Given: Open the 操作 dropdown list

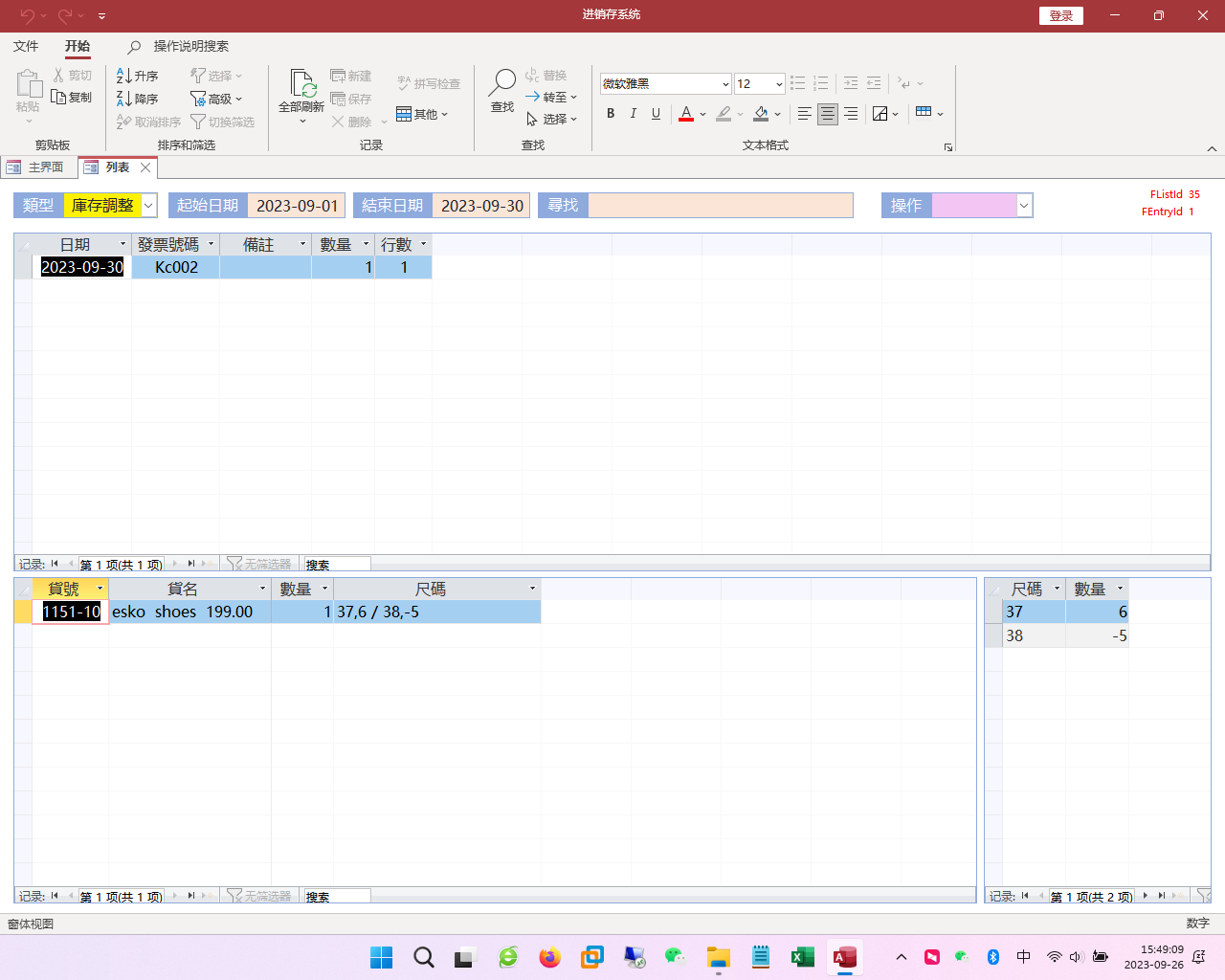Looking at the screenshot, I should coord(1024,206).
